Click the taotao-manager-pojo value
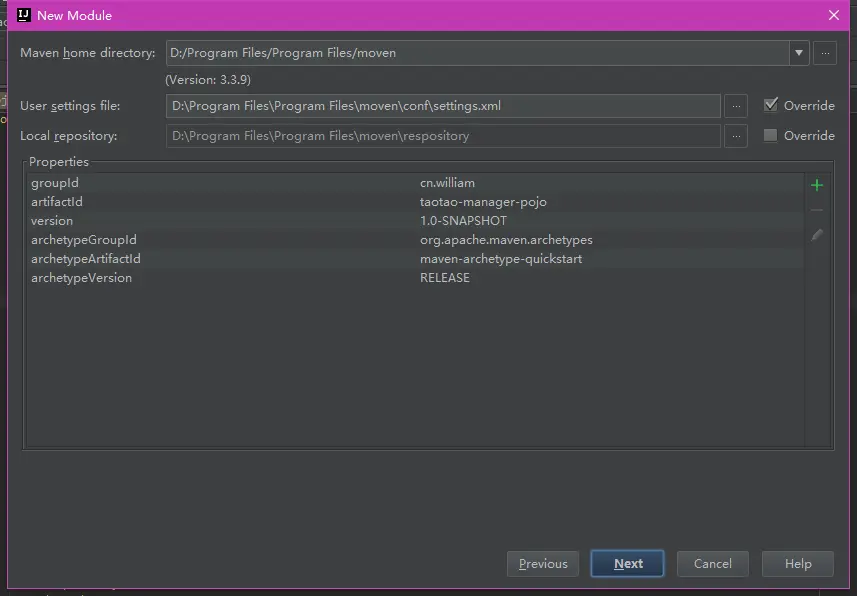 point(483,202)
